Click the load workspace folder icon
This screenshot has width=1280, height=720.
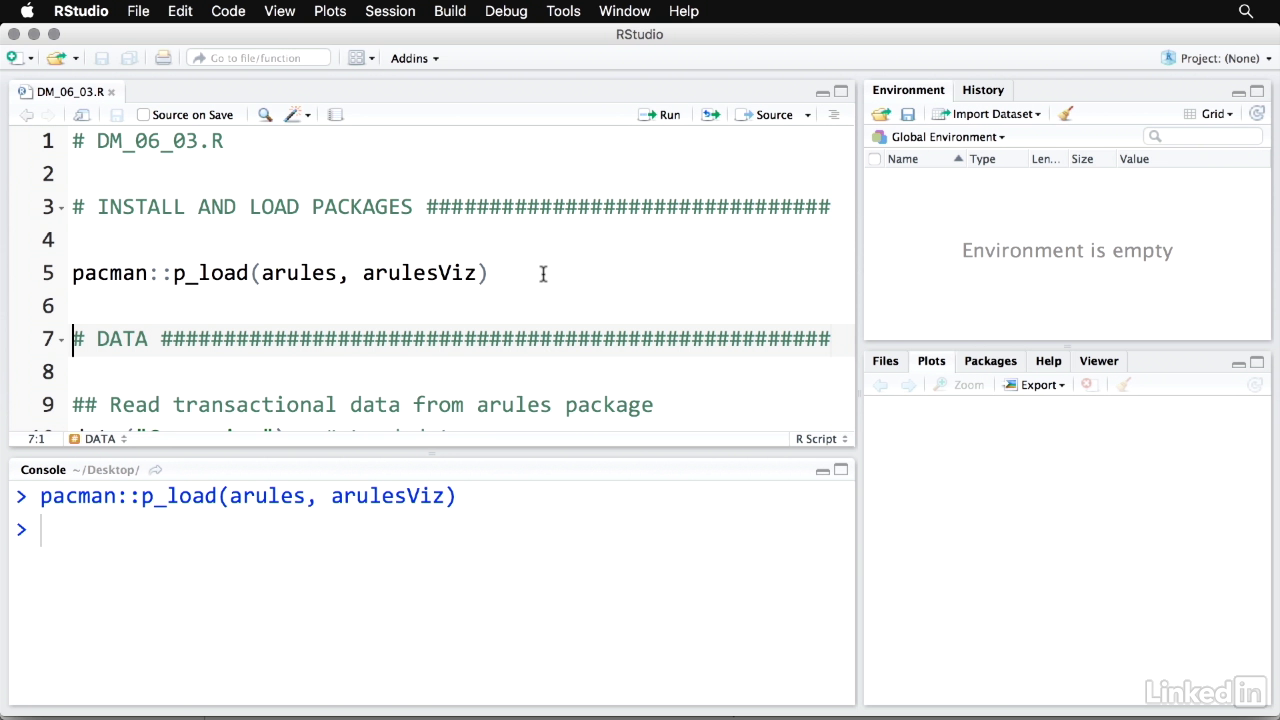pos(881,114)
